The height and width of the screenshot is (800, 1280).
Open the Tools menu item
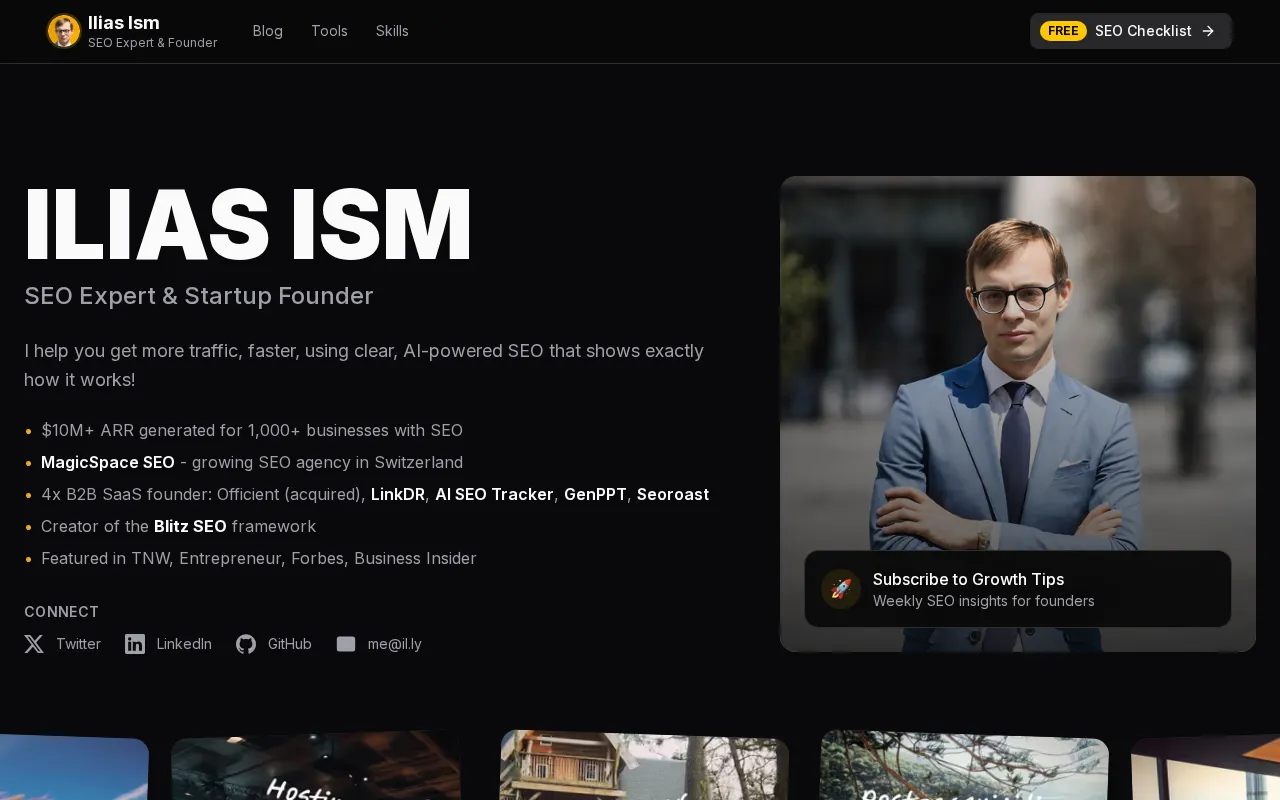click(x=329, y=31)
